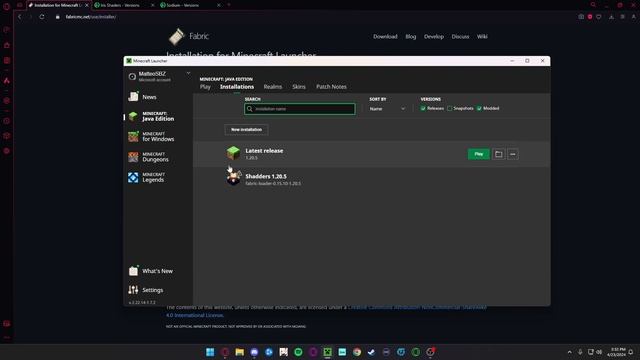Viewport: 640px width, 360px height.
Task: Open What's New in launcher sidebar
Action: [151, 271]
